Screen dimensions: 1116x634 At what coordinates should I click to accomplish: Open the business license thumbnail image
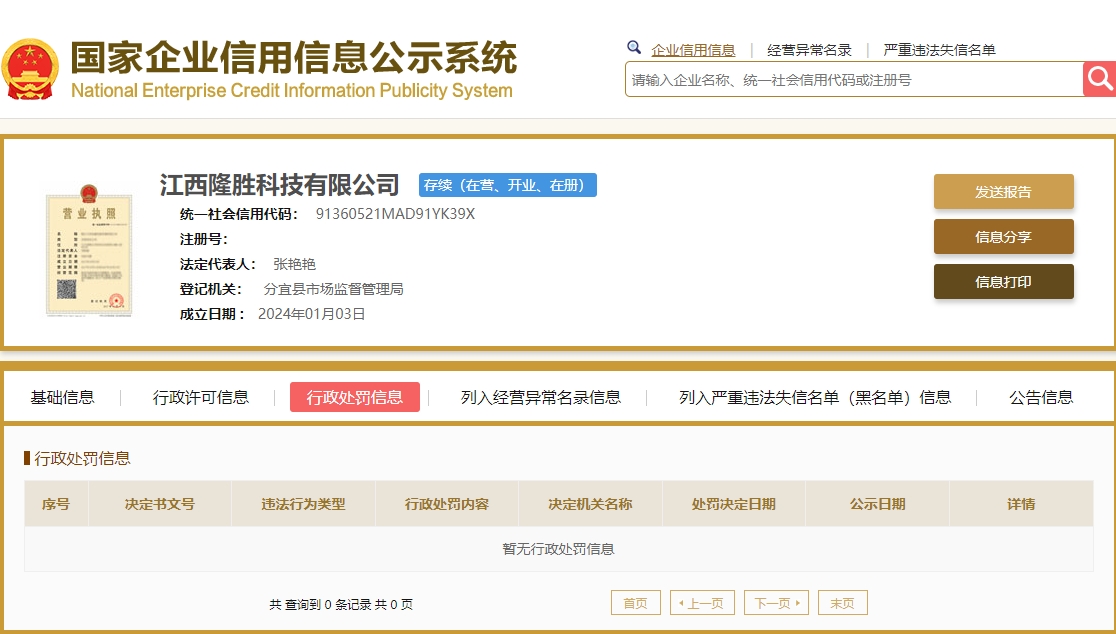(89, 249)
